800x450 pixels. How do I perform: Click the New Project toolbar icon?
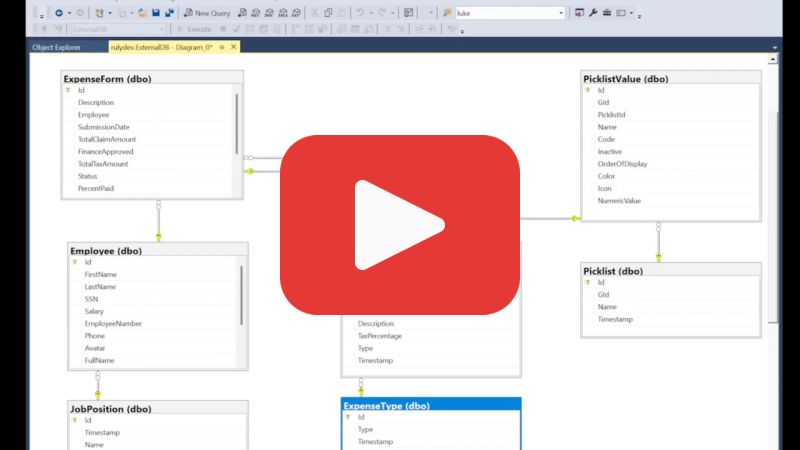tap(99, 13)
